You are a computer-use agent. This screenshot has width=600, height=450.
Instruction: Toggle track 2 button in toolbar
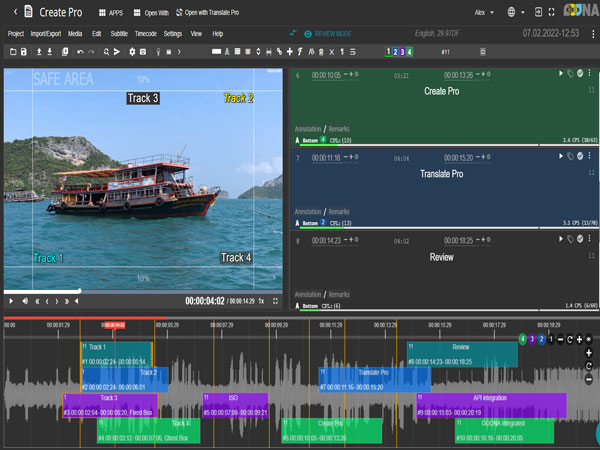point(395,52)
